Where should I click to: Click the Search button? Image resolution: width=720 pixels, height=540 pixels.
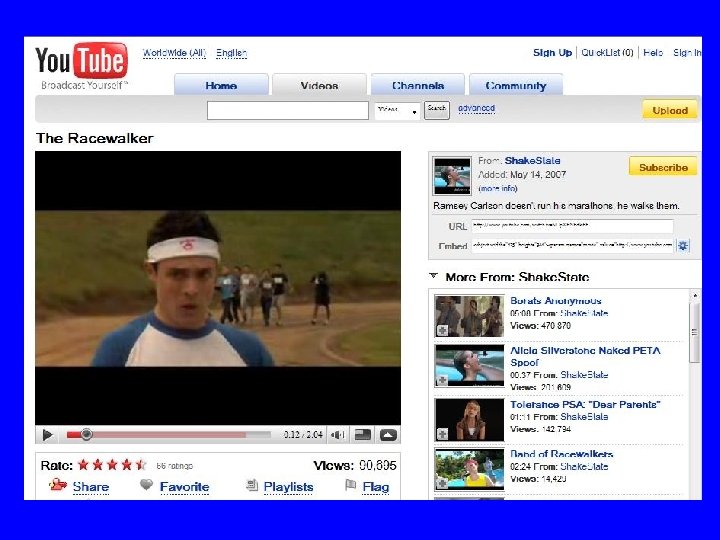pos(437,110)
